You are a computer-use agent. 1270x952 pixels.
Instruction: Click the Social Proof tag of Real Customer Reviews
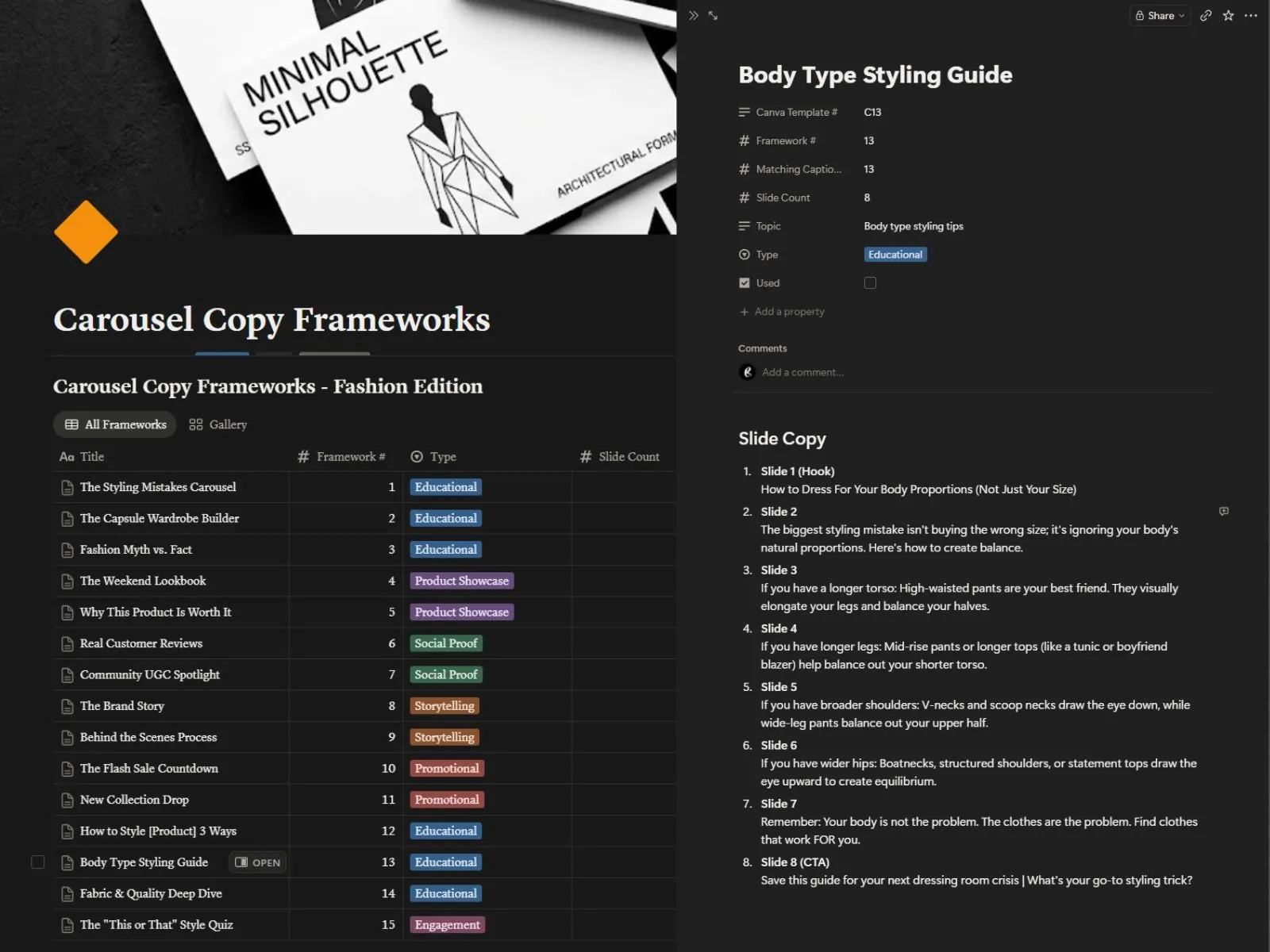pos(446,643)
